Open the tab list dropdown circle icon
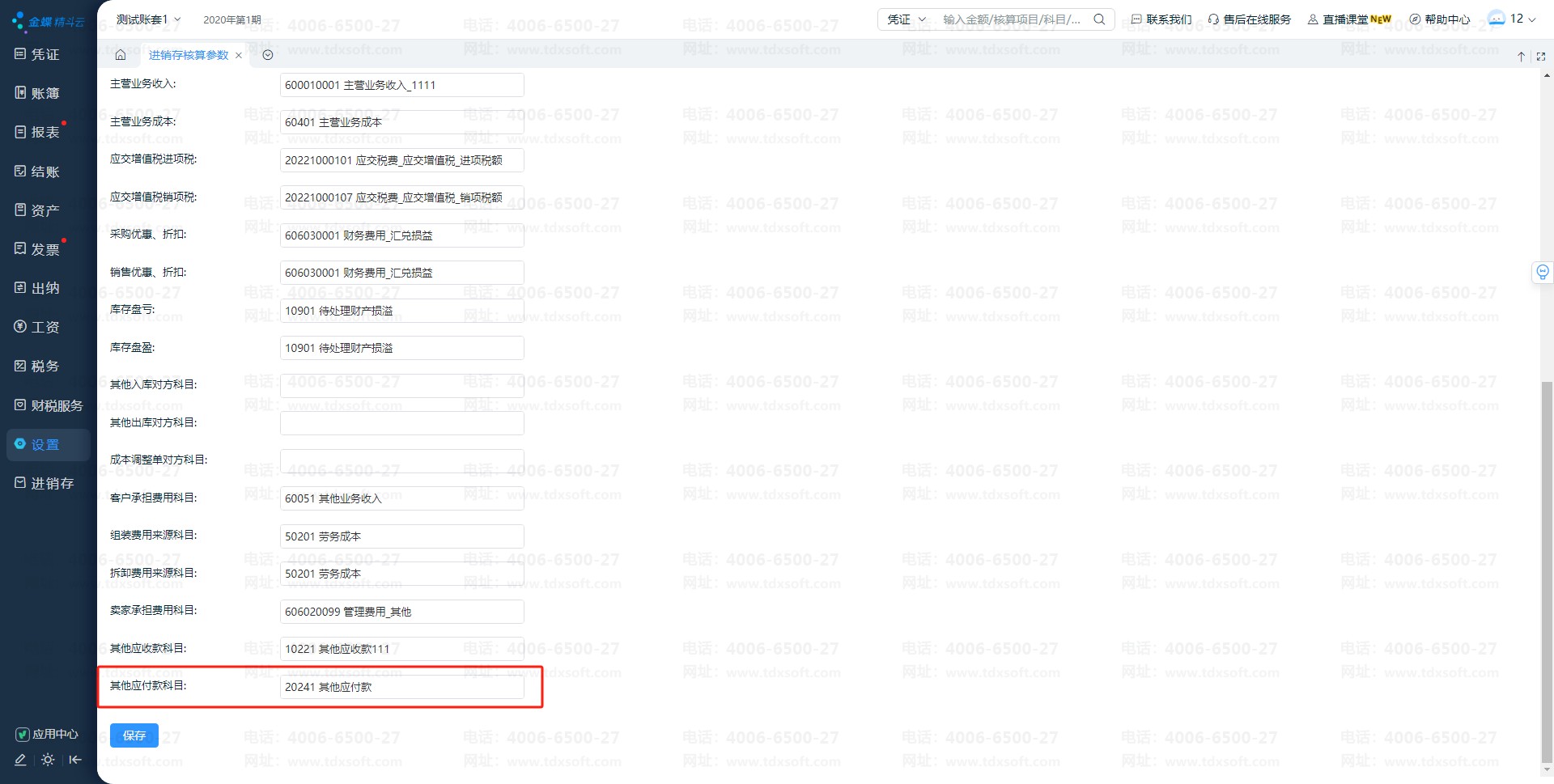This screenshot has width=1554, height=784. pos(268,55)
